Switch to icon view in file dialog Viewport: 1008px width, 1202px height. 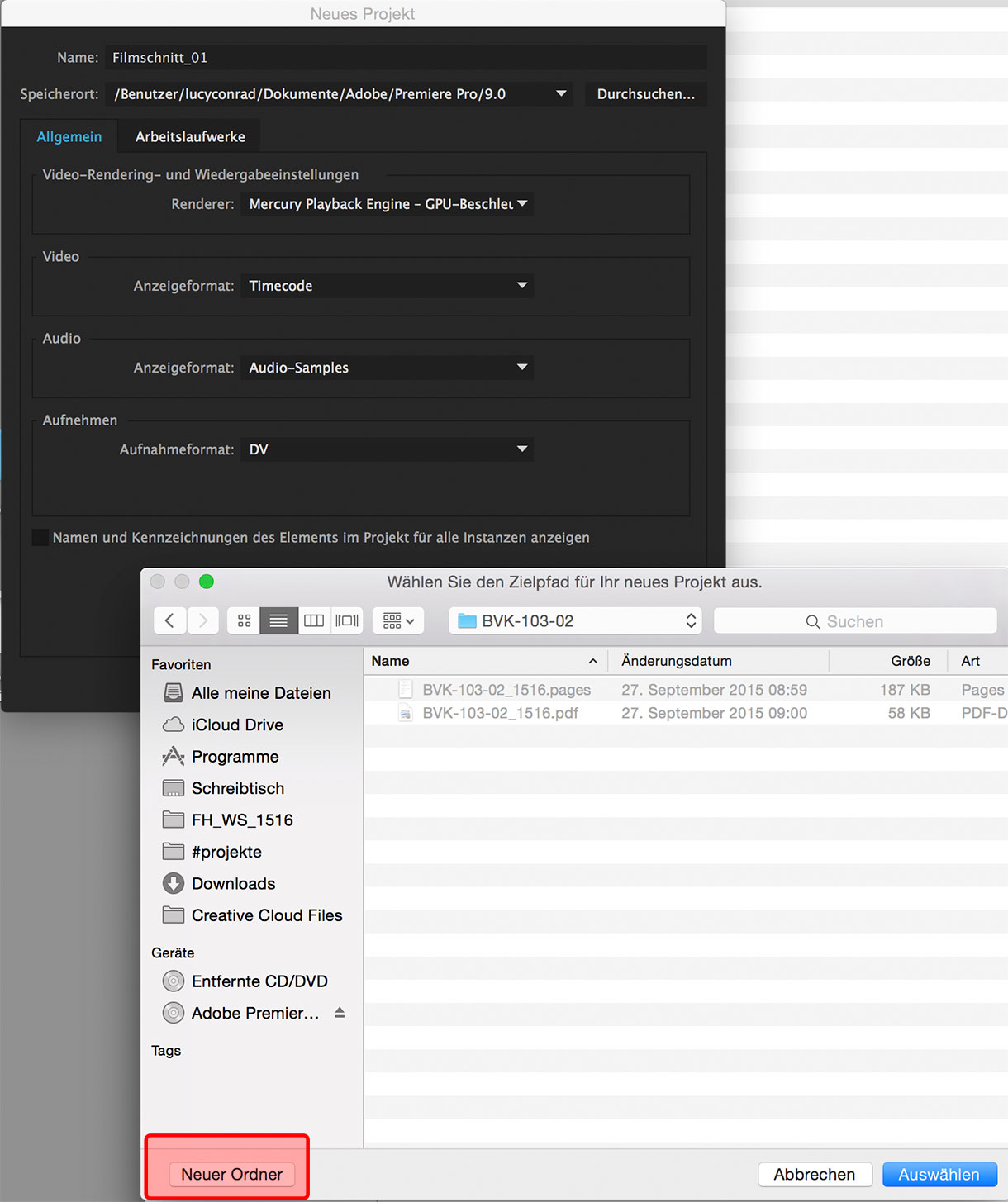click(244, 620)
